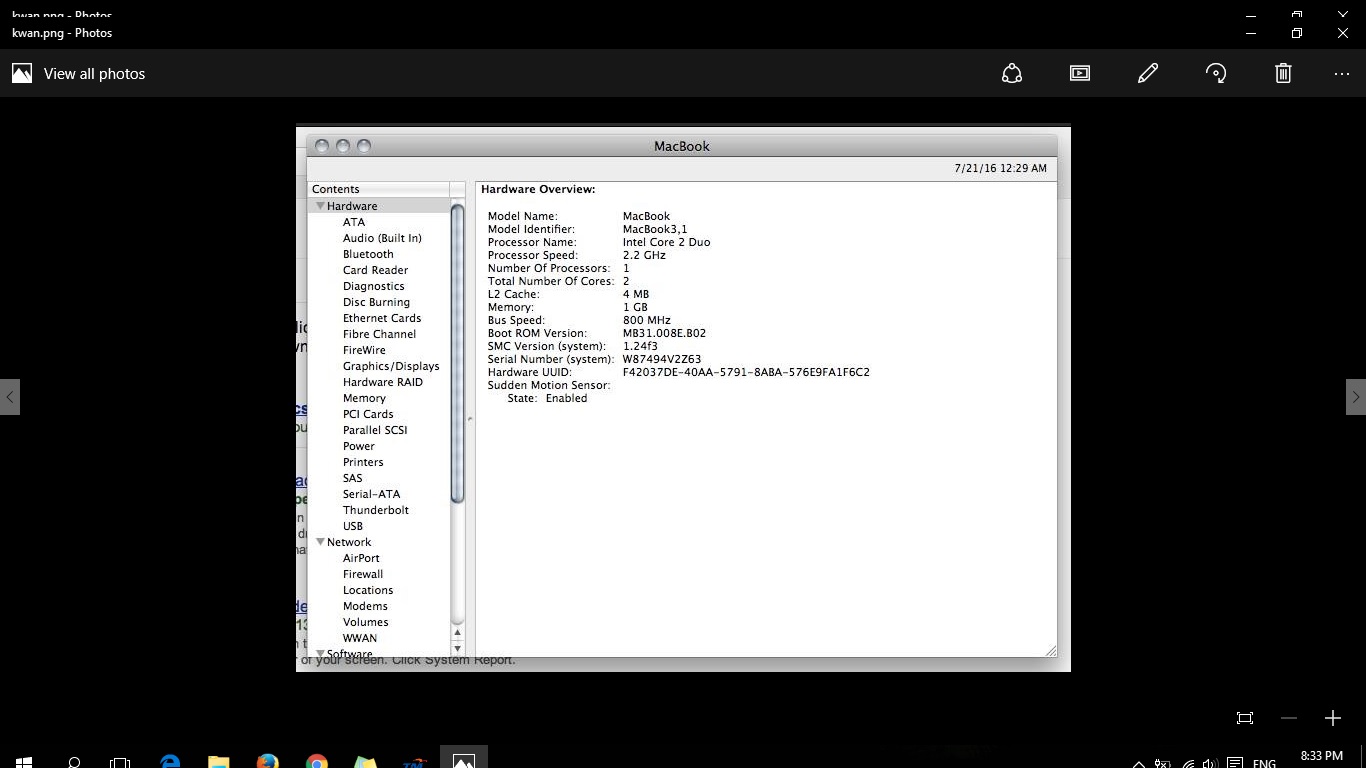This screenshot has width=1366, height=768.
Task: Collapse the Hardware disclosure triangle
Action: tap(321, 206)
